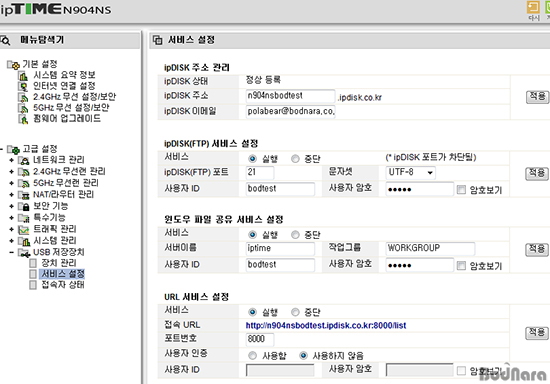Click the USB 저장장치 icon
The width and height of the screenshot is (550, 384).
24,253
